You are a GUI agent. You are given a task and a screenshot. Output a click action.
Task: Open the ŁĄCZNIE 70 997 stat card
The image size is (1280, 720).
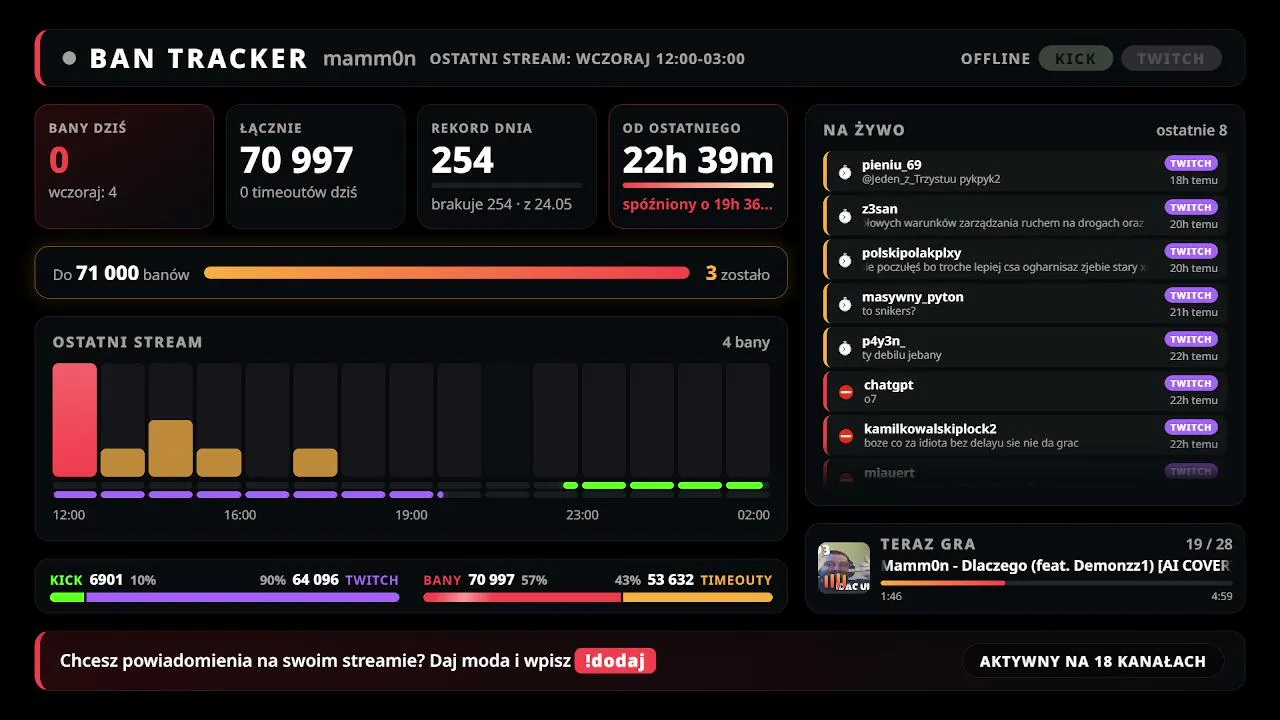pyautogui.click(x=315, y=166)
